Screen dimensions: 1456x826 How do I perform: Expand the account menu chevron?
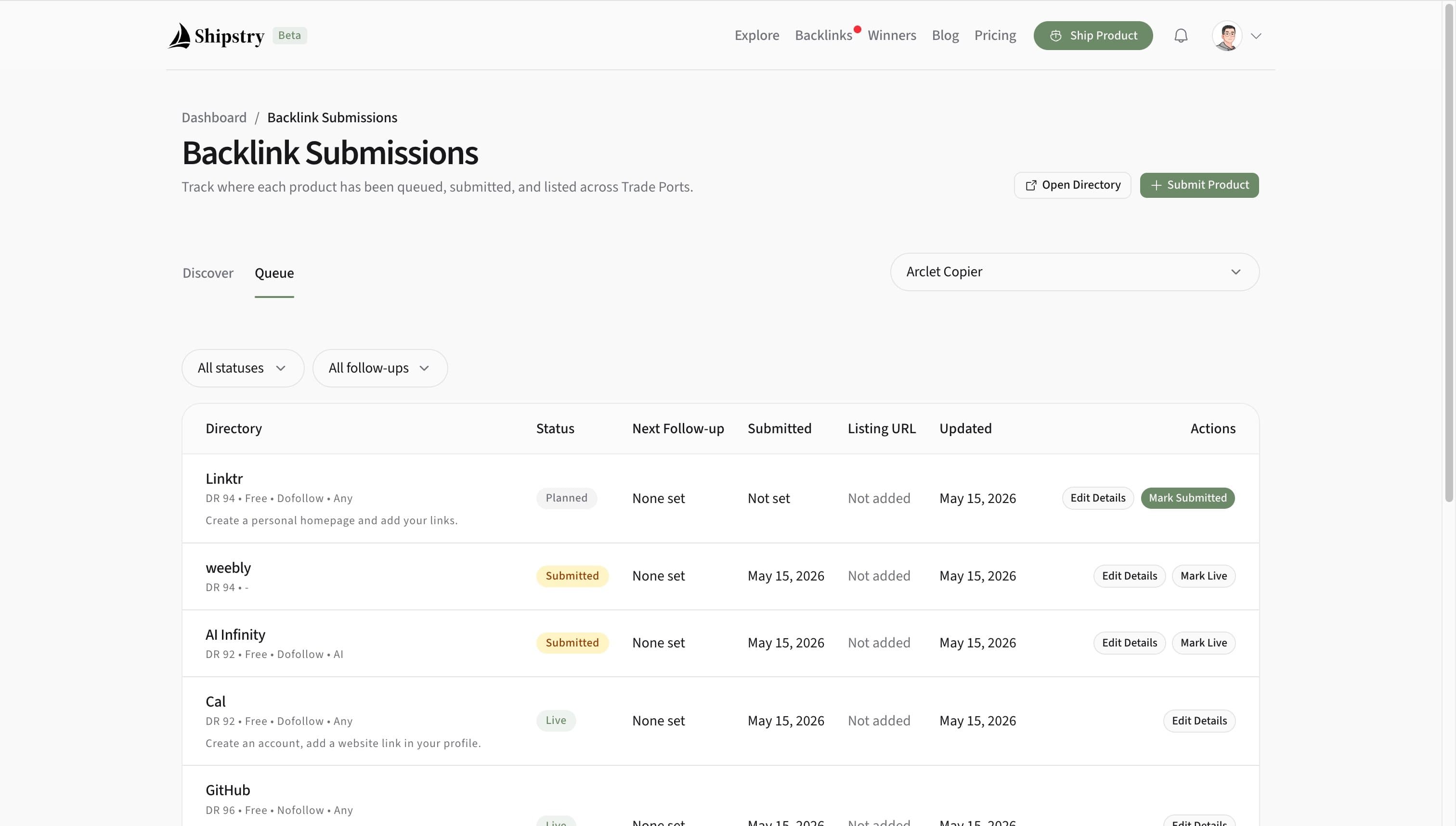[x=1256, y=36]
